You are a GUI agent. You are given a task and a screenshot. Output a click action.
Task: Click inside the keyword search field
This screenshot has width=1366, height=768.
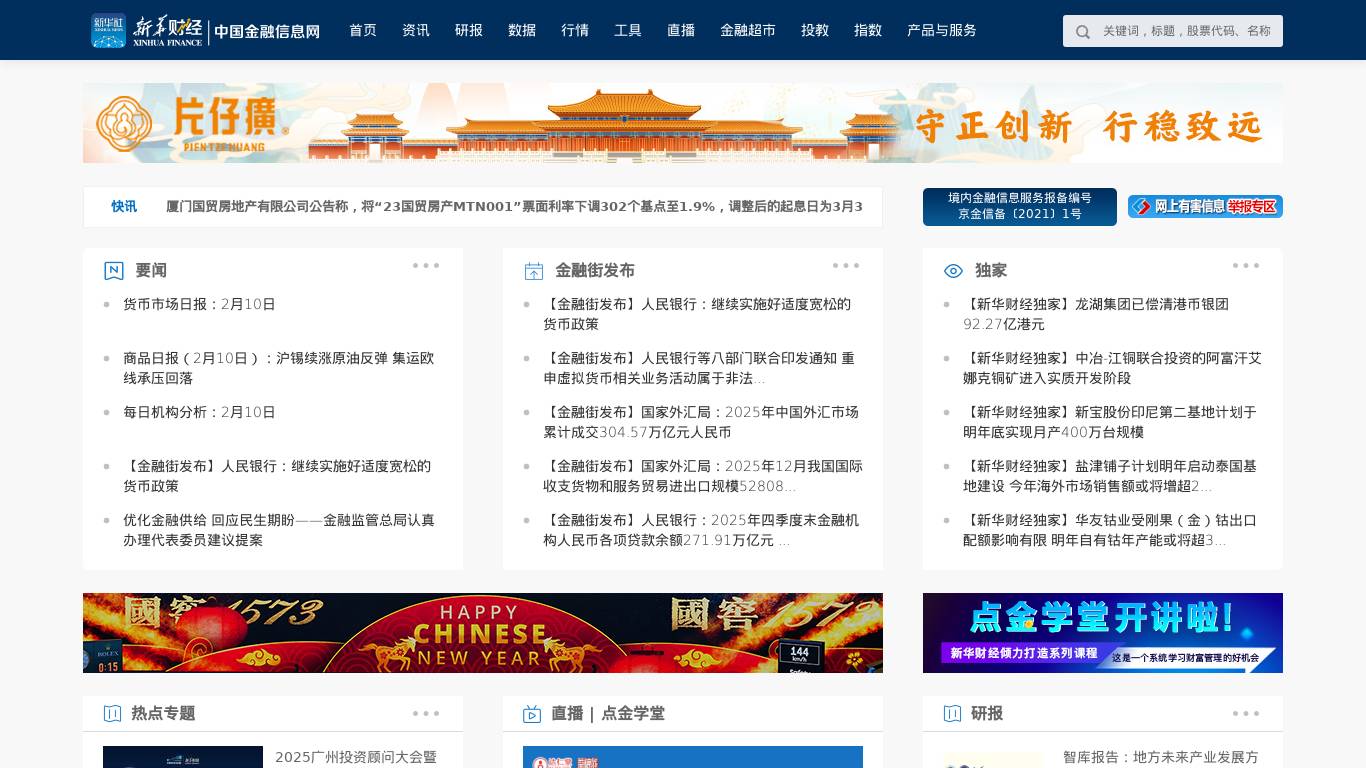coord(1180,31)
